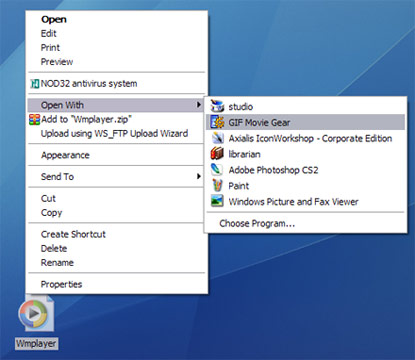Expand the Open With submenu arrow
This screenshot has width=415, height=360.
click(199, 105)
